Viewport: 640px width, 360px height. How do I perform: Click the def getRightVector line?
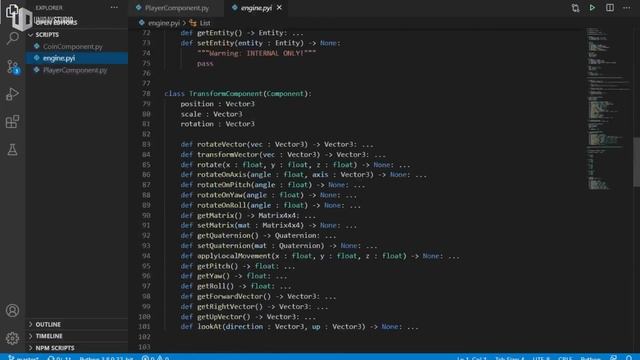tap(254, 307)
